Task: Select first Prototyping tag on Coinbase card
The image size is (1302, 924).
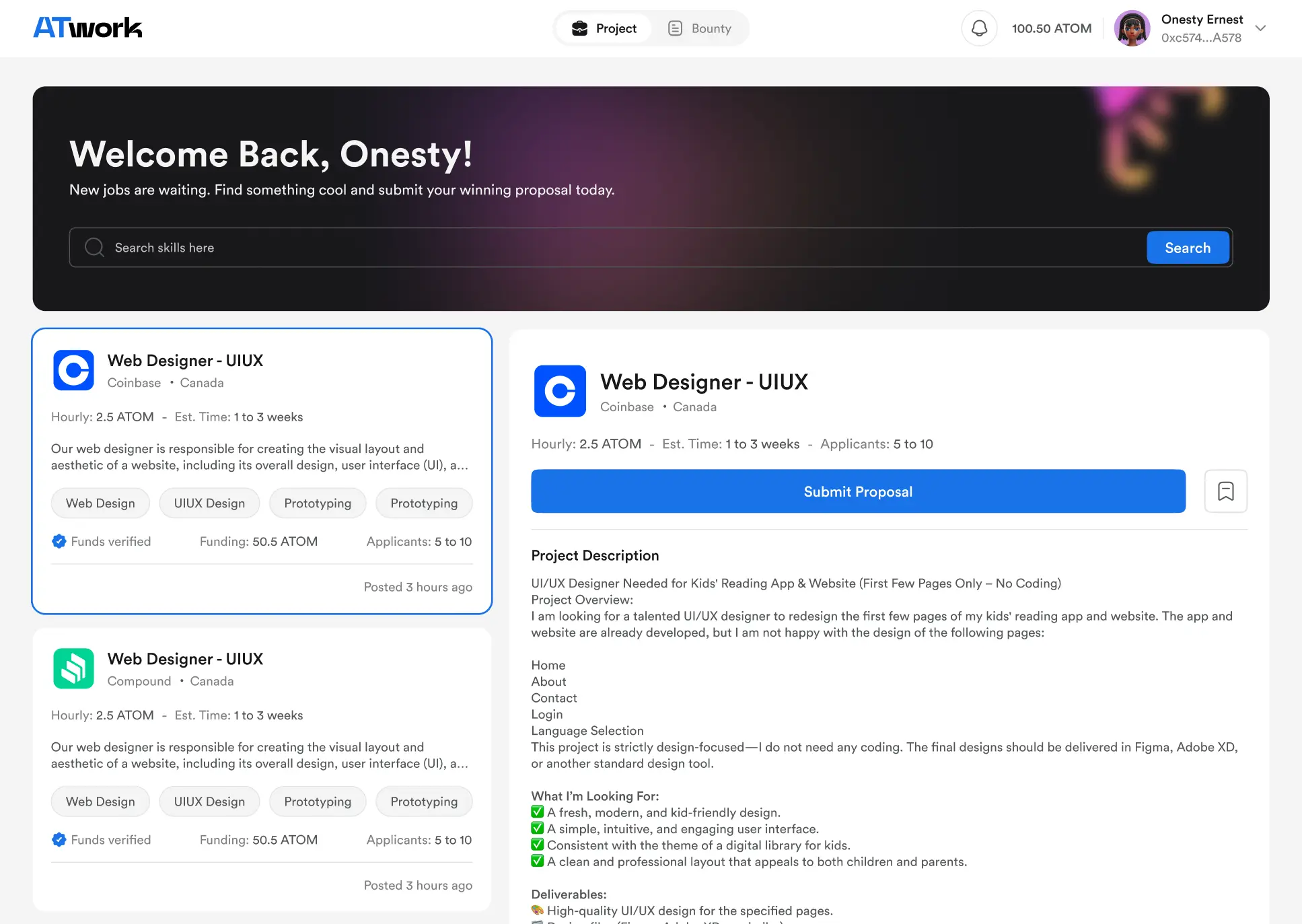Action: pos(318,503)
